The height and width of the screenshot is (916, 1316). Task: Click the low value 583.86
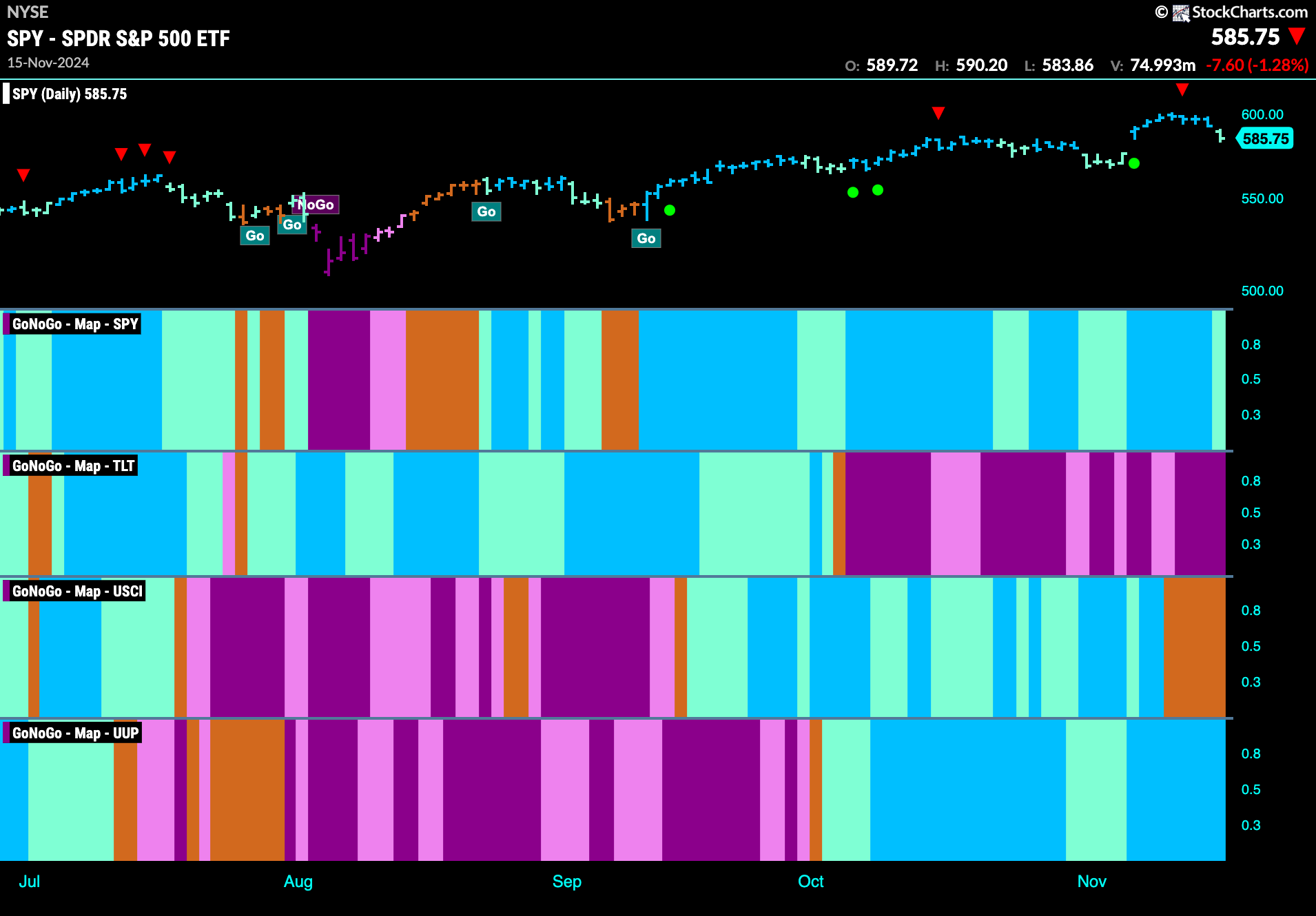point(1068,65)
